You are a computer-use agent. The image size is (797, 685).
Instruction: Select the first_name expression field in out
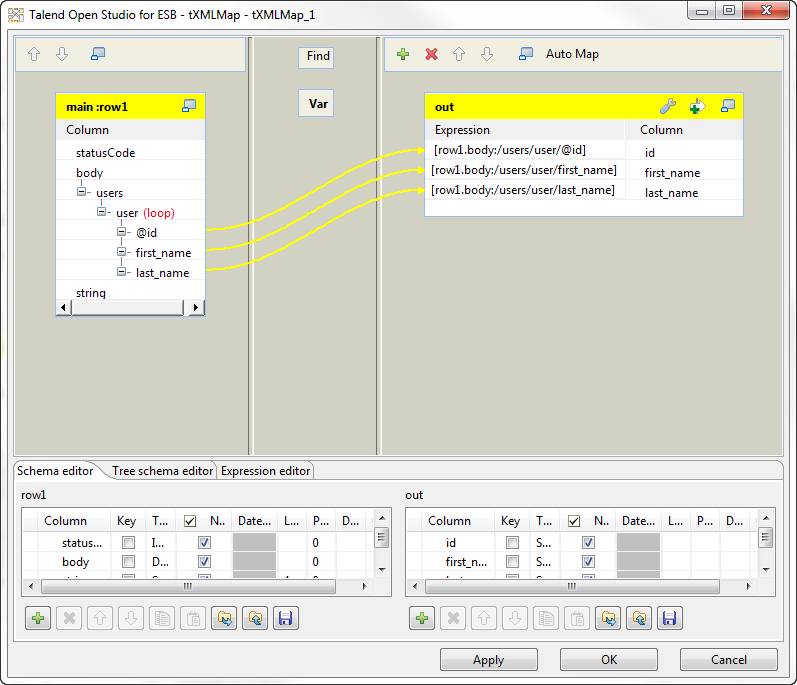click(524, 171)
